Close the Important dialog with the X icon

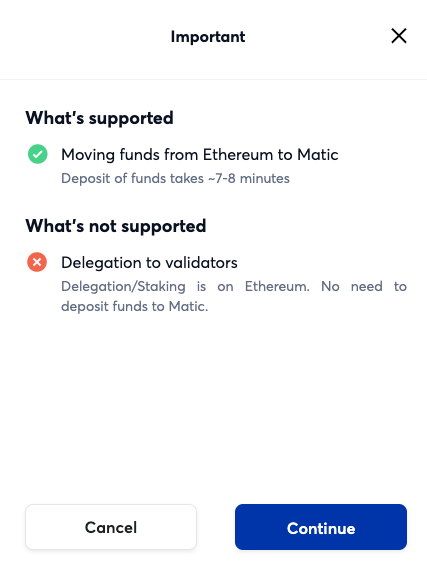click(x=399, y=36)
